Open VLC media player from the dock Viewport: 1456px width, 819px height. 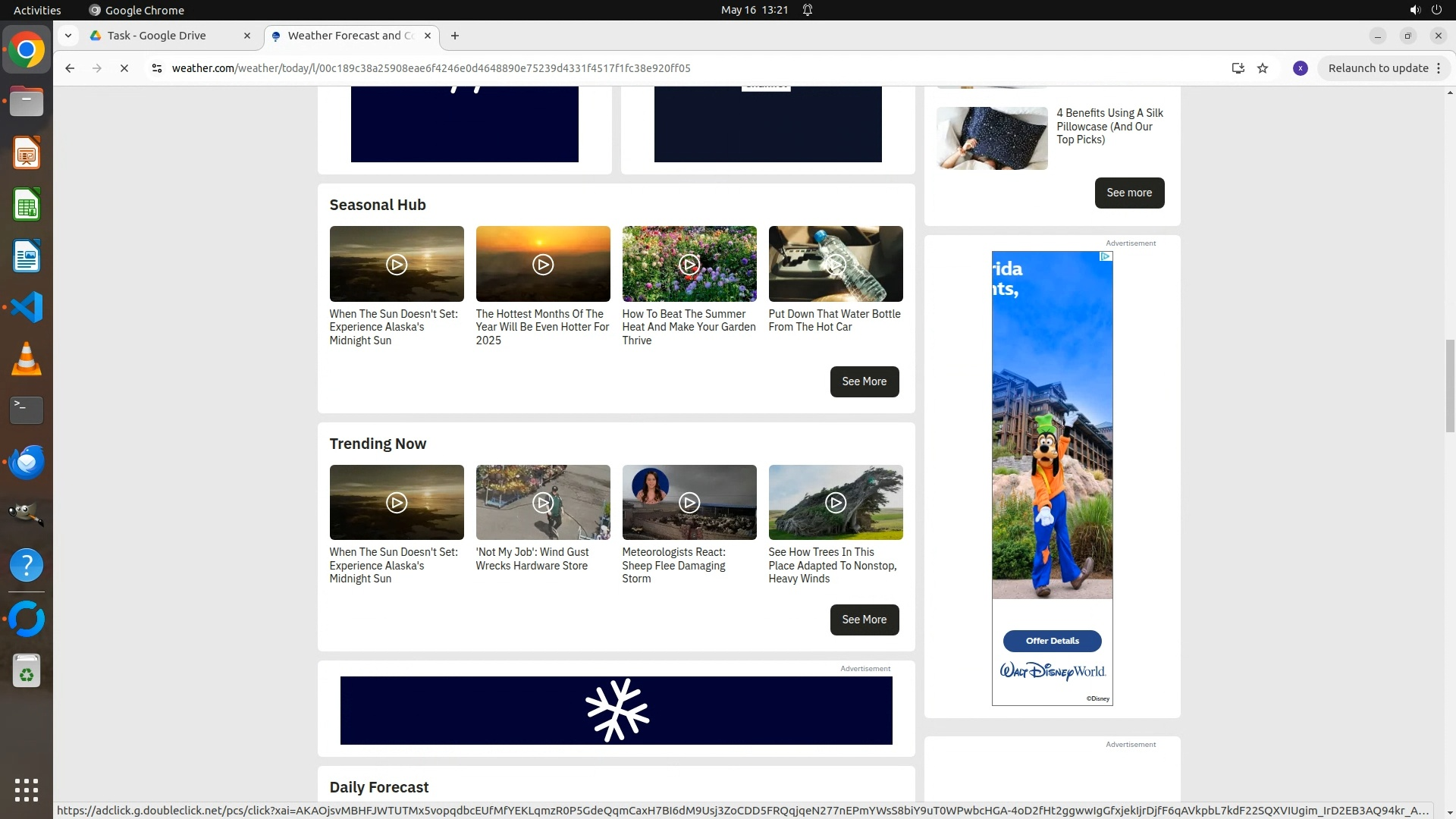point(27,359)
